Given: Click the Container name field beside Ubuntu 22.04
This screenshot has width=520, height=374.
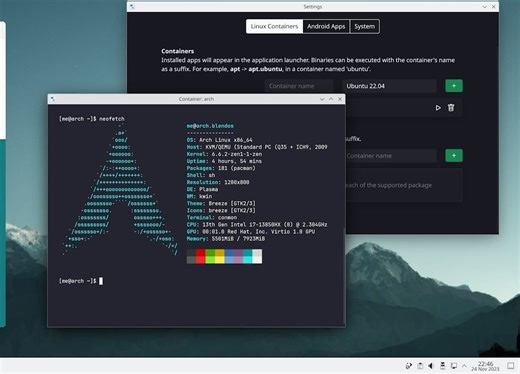Looking at the screenshot, I should click(x=299, y=86).
